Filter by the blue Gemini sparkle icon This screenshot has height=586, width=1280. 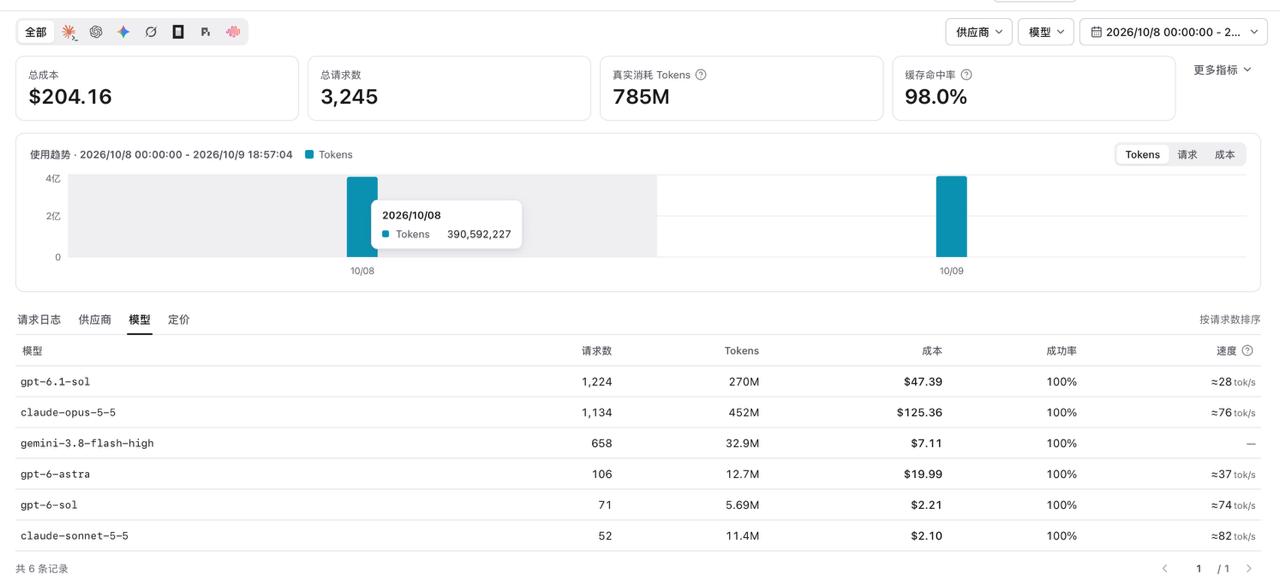tap(123, 32)
